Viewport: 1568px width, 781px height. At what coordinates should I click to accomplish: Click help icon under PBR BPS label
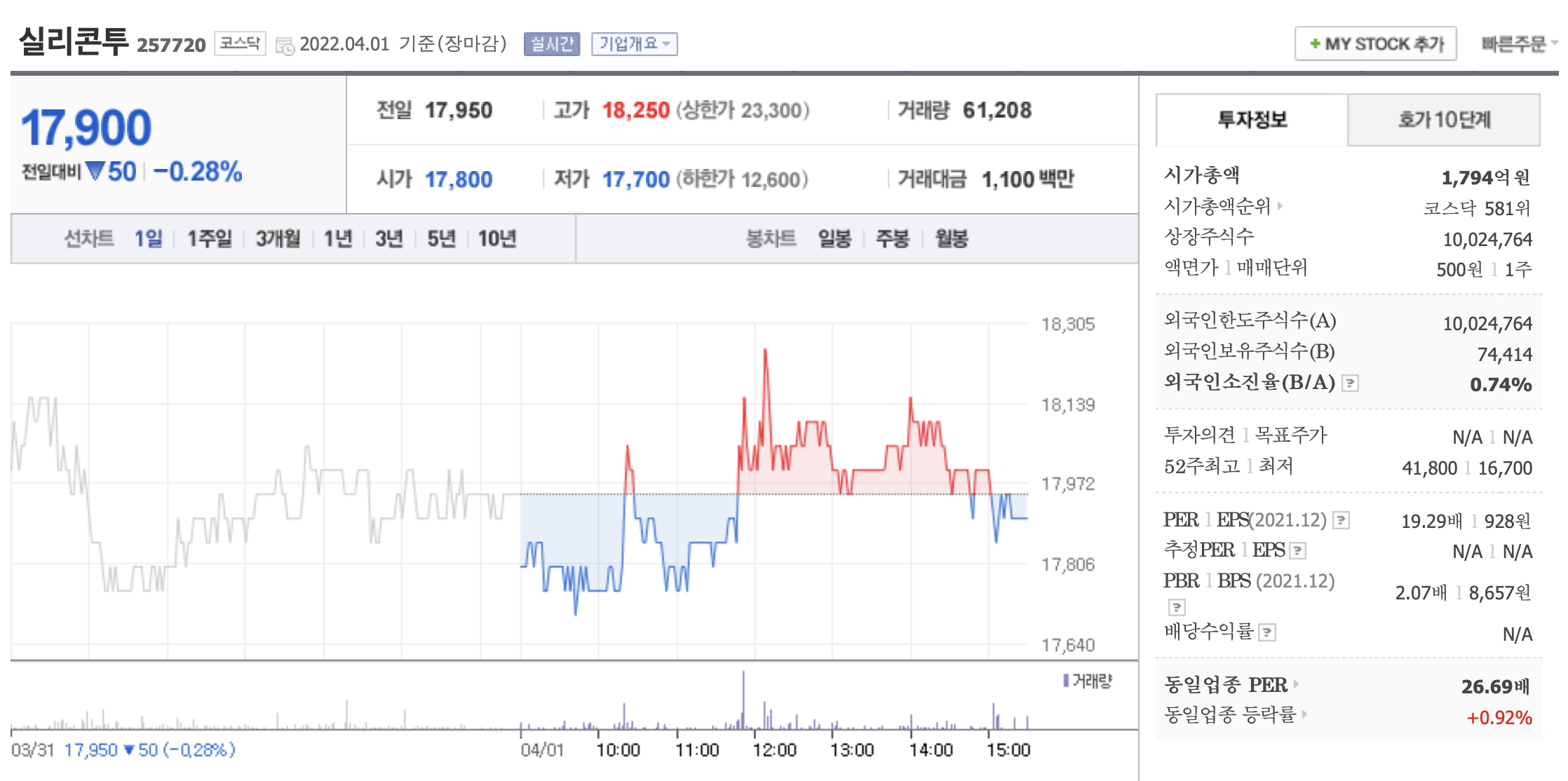tap(1177, 606)
